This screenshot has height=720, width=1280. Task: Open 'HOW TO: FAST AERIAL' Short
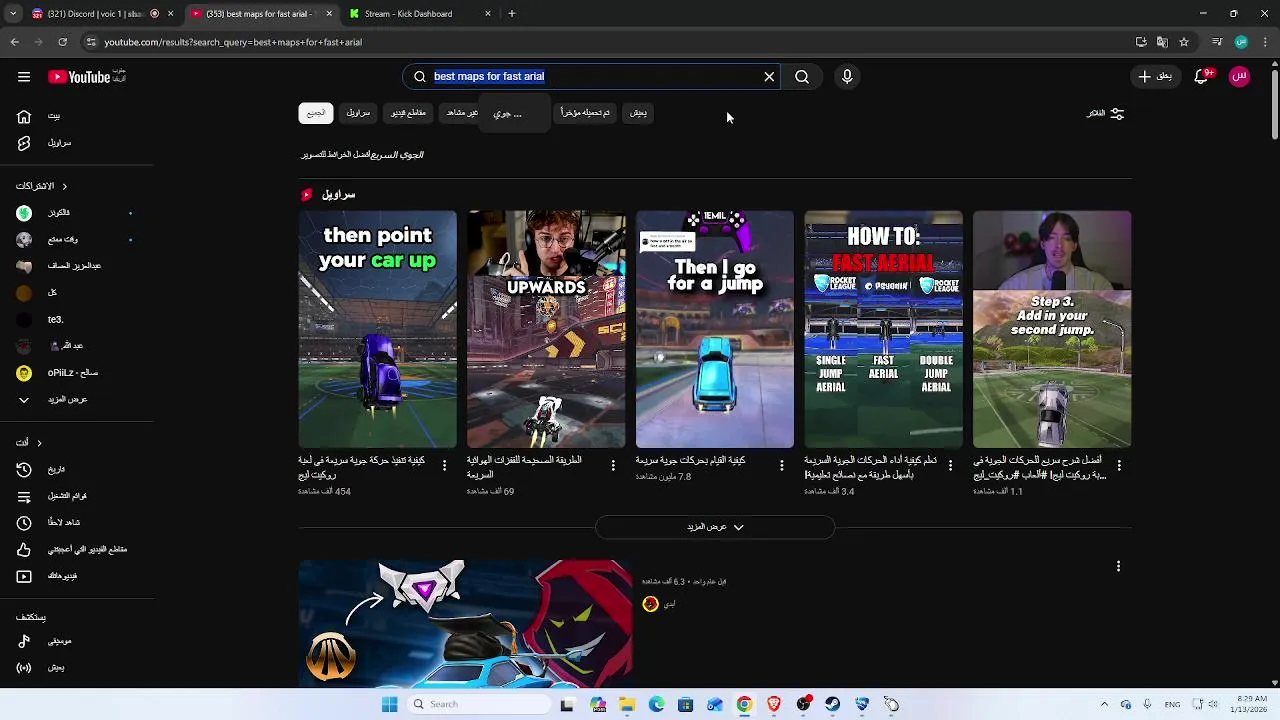click(884, 329)
